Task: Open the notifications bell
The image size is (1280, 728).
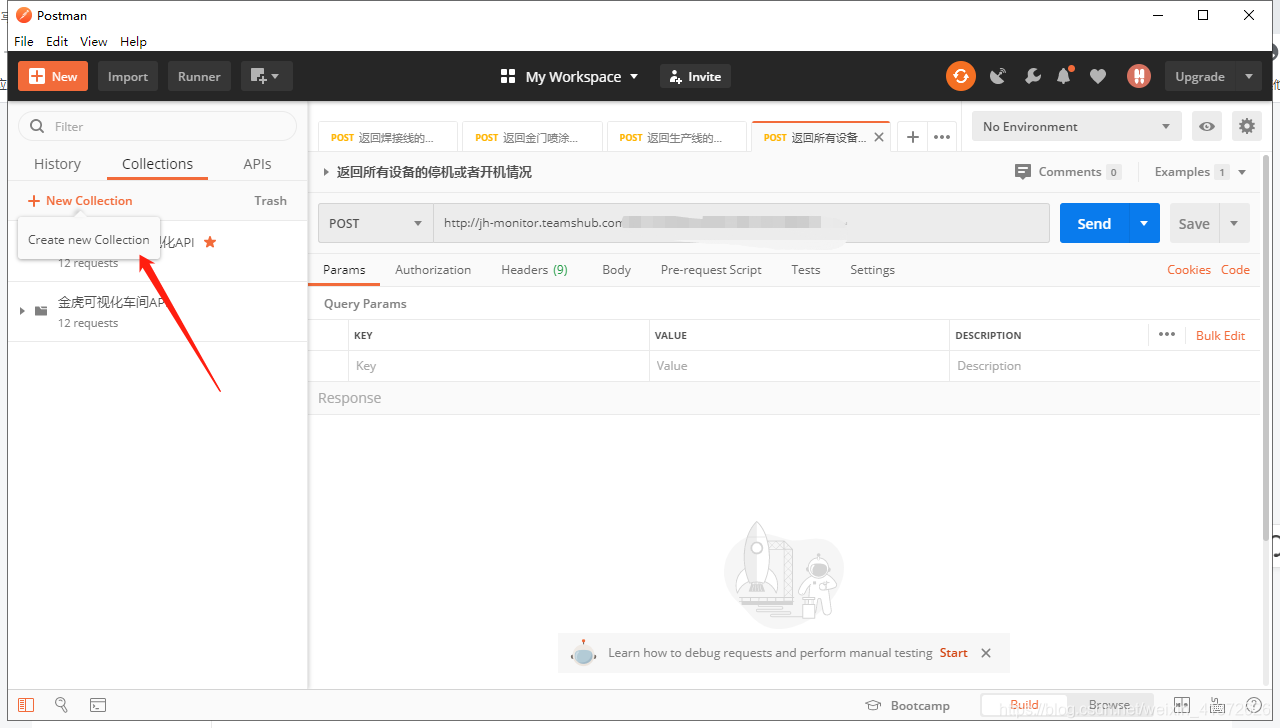Action: point(1065,76)
